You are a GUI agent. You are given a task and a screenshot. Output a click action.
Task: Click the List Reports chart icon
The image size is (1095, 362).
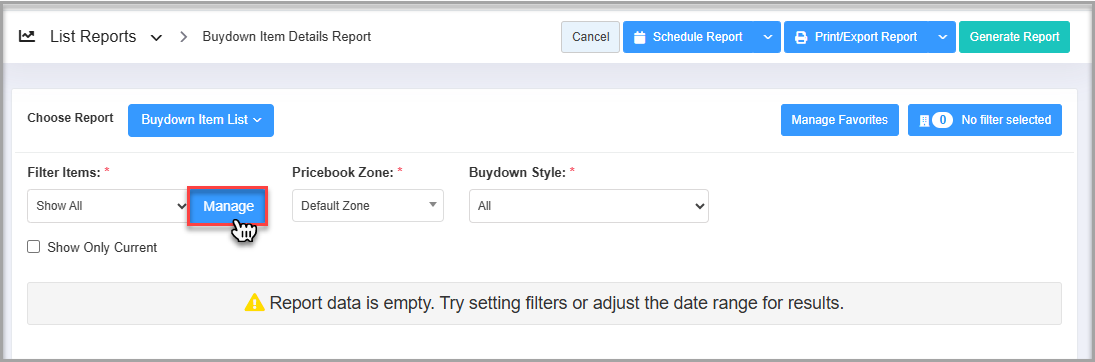27,36
